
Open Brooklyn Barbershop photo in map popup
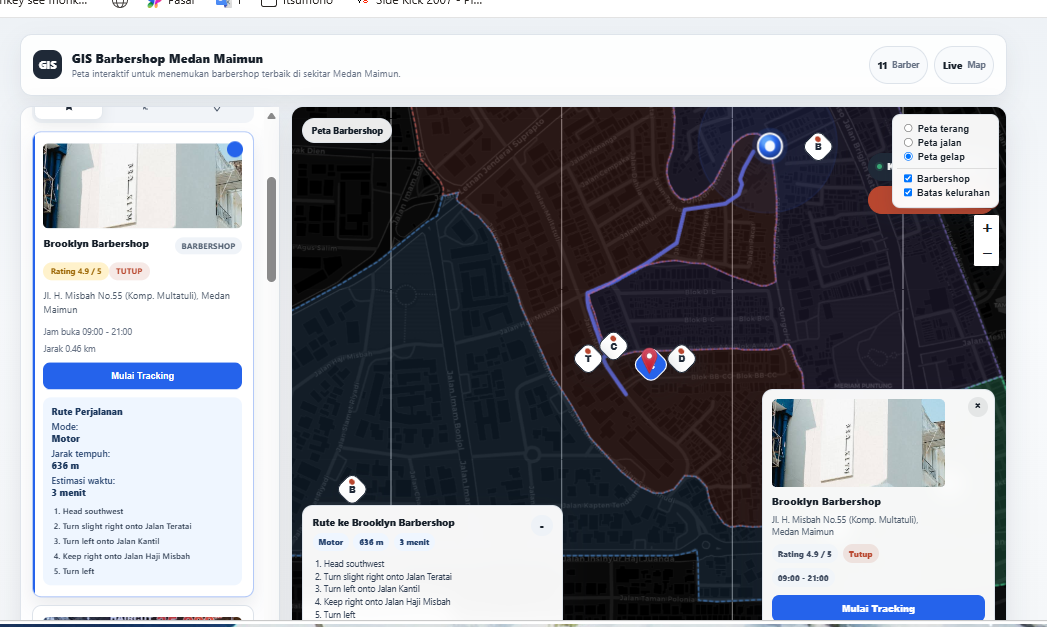pos(858,443)
